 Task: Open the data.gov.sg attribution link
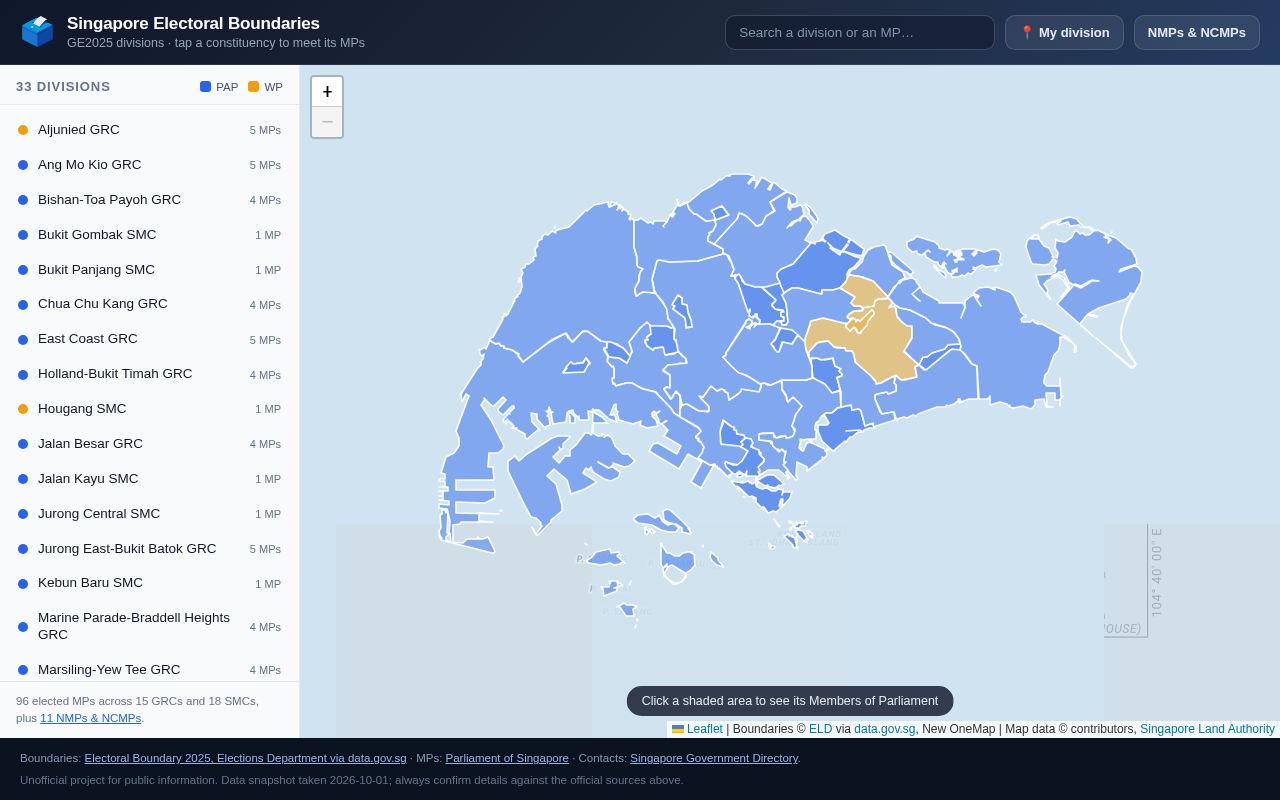tap(884, 729)
